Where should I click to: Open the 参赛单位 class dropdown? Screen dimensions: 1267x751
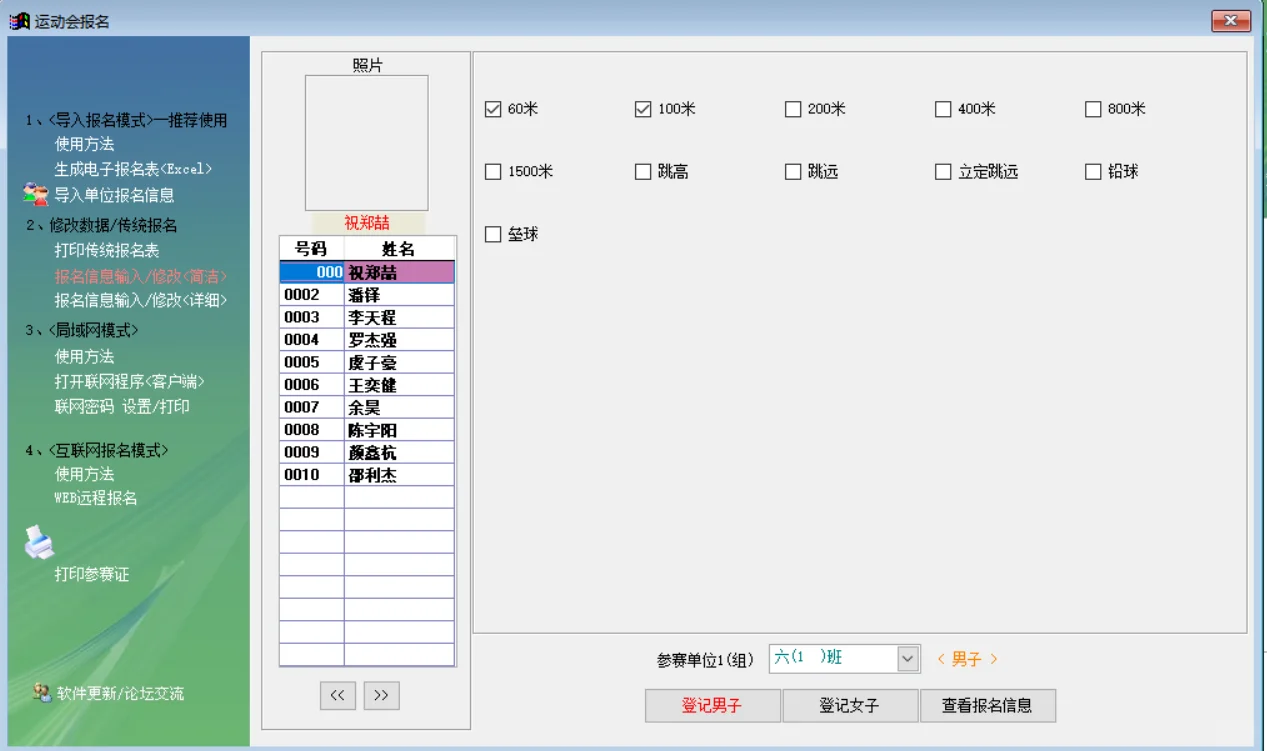908,658
